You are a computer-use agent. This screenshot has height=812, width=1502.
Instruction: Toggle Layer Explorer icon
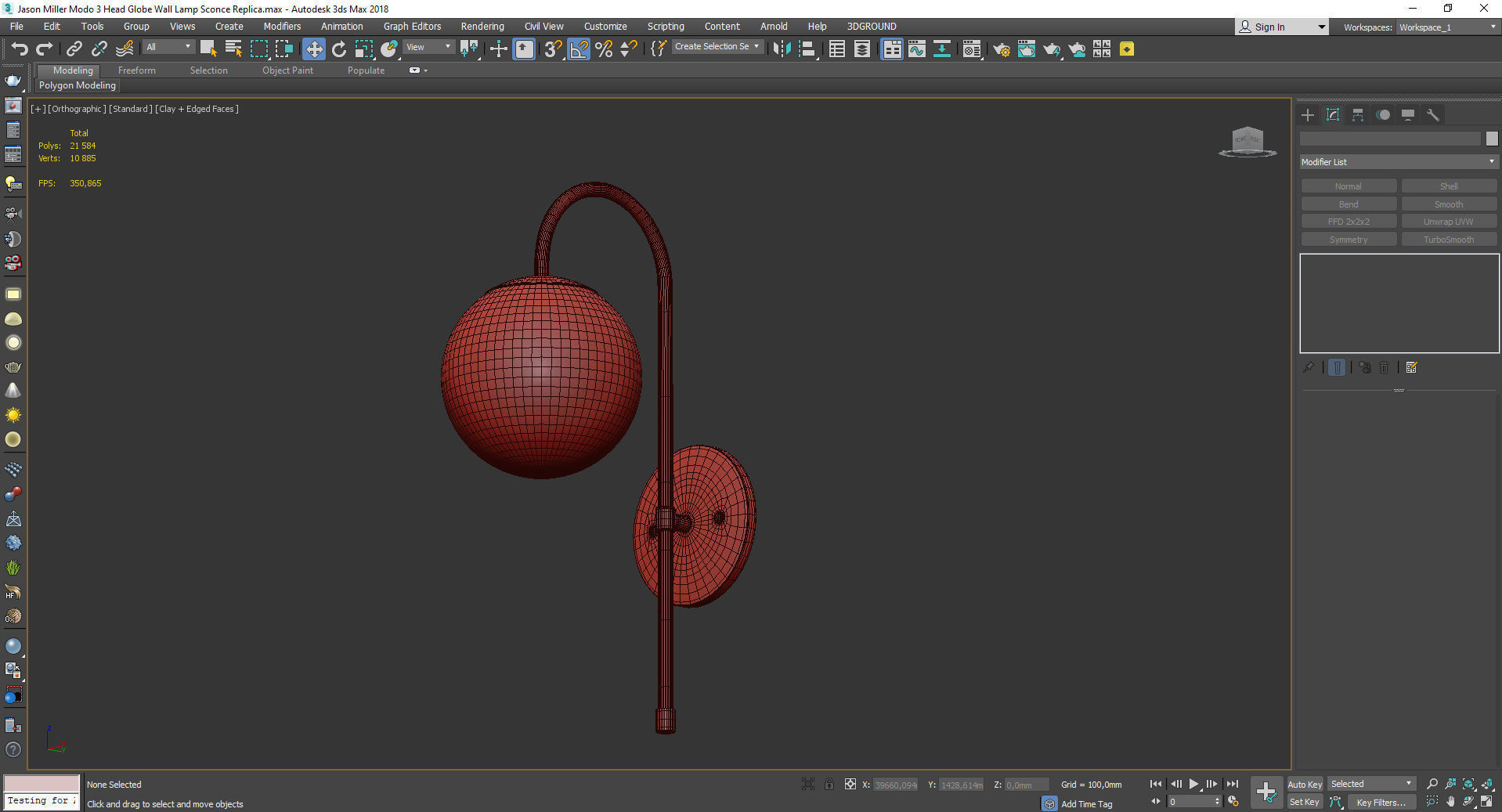[x=862, y=49]
